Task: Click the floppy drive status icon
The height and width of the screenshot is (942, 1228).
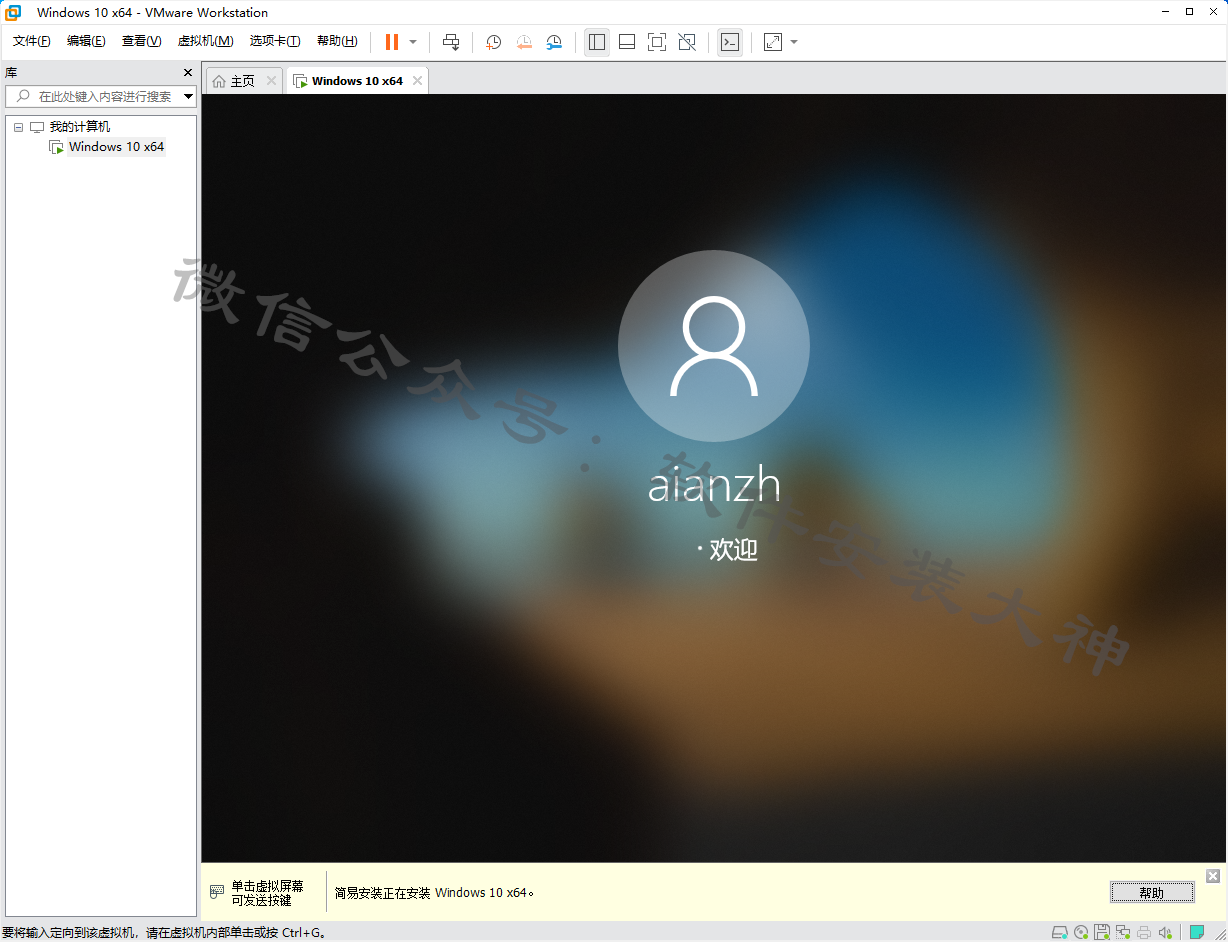Action: click(x=1102, y=932)
